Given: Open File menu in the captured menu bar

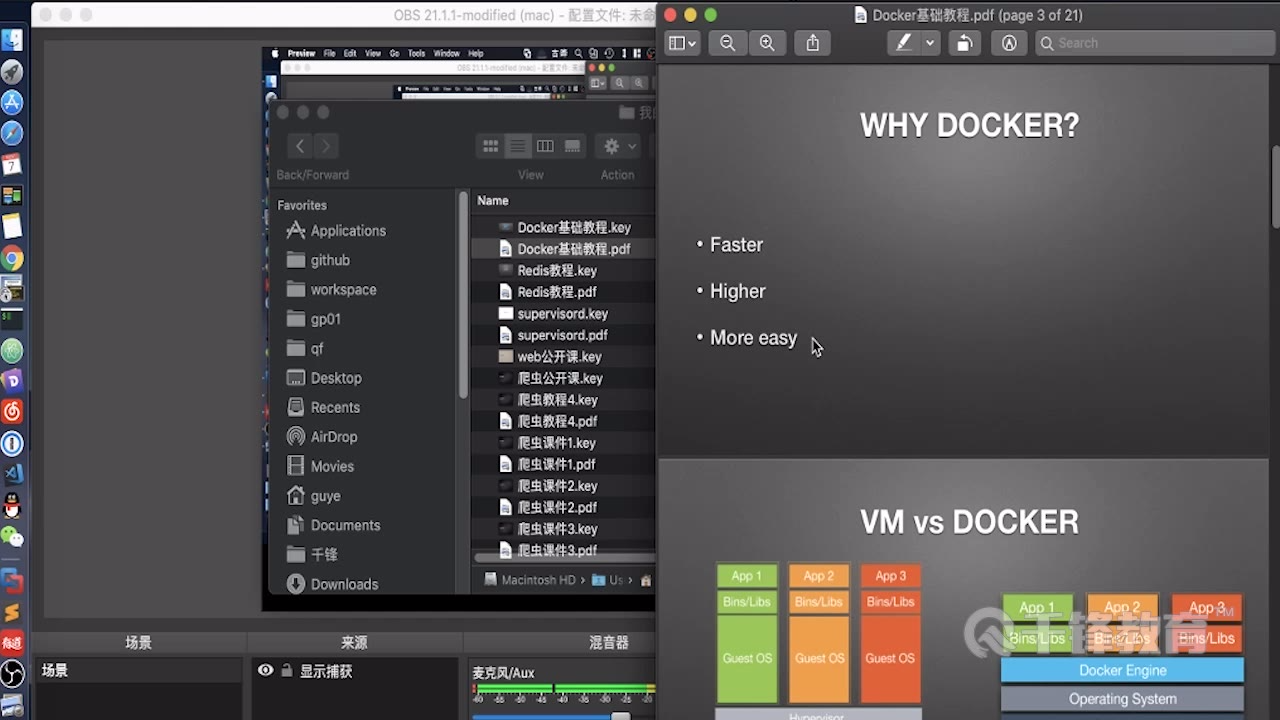Looking at the screenshot, I should click(x=329, y=54).
